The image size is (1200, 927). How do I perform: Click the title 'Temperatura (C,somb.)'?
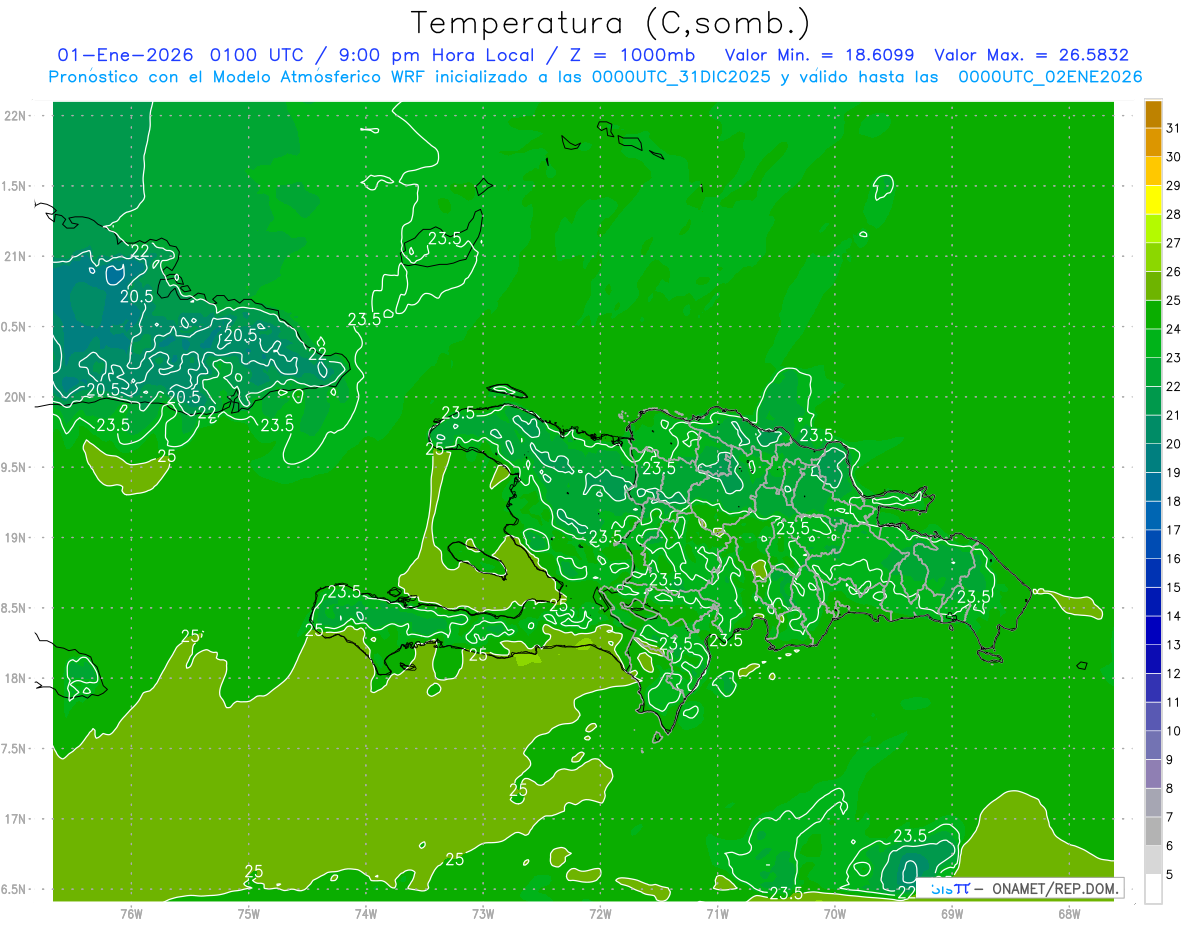(609, 23)
